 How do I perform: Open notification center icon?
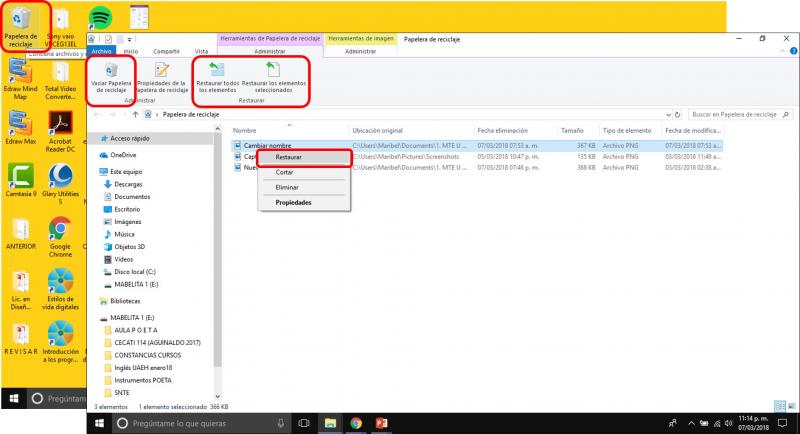(x=783, y=423)
